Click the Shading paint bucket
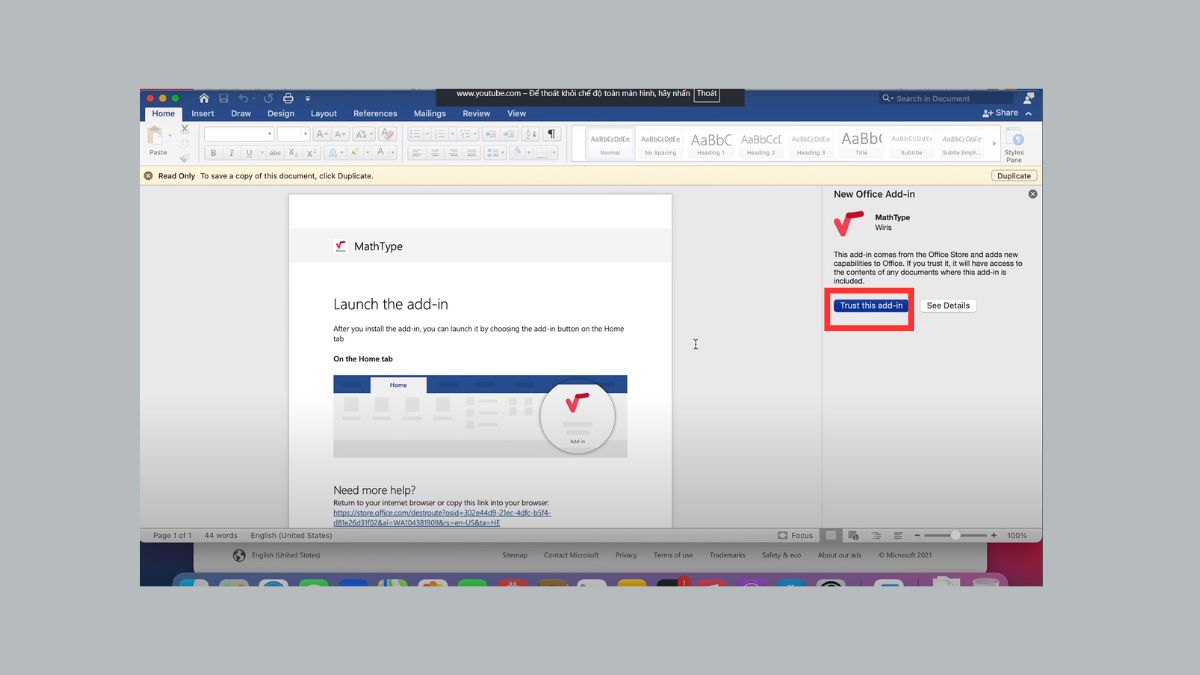The image size is (1200, 675). point(517,153)
